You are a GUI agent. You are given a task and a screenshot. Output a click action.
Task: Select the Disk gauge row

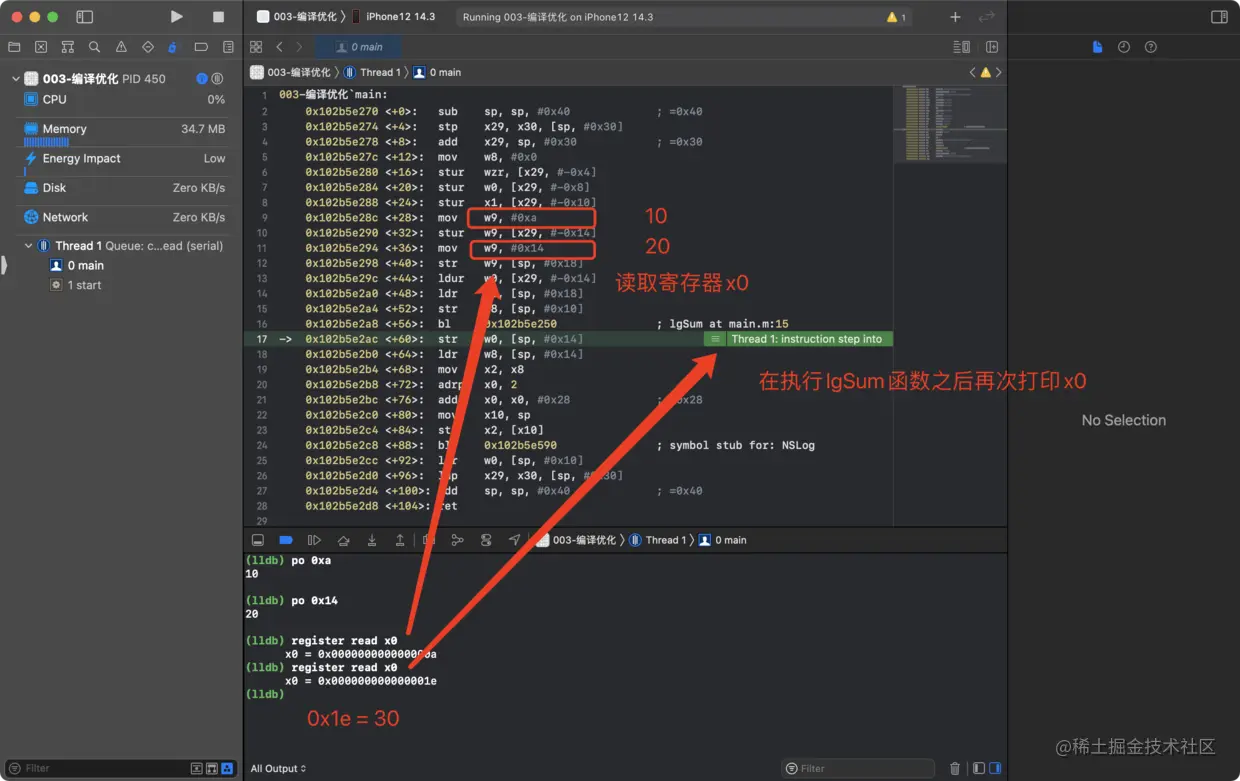125,188
